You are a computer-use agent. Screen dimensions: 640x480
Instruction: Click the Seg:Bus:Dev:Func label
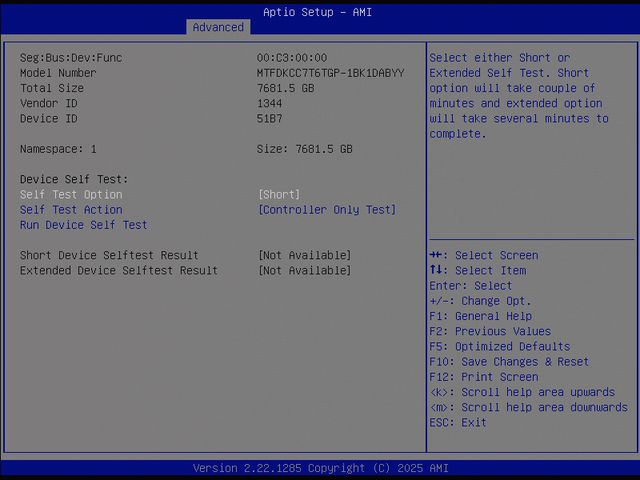(x=71, y=58)
